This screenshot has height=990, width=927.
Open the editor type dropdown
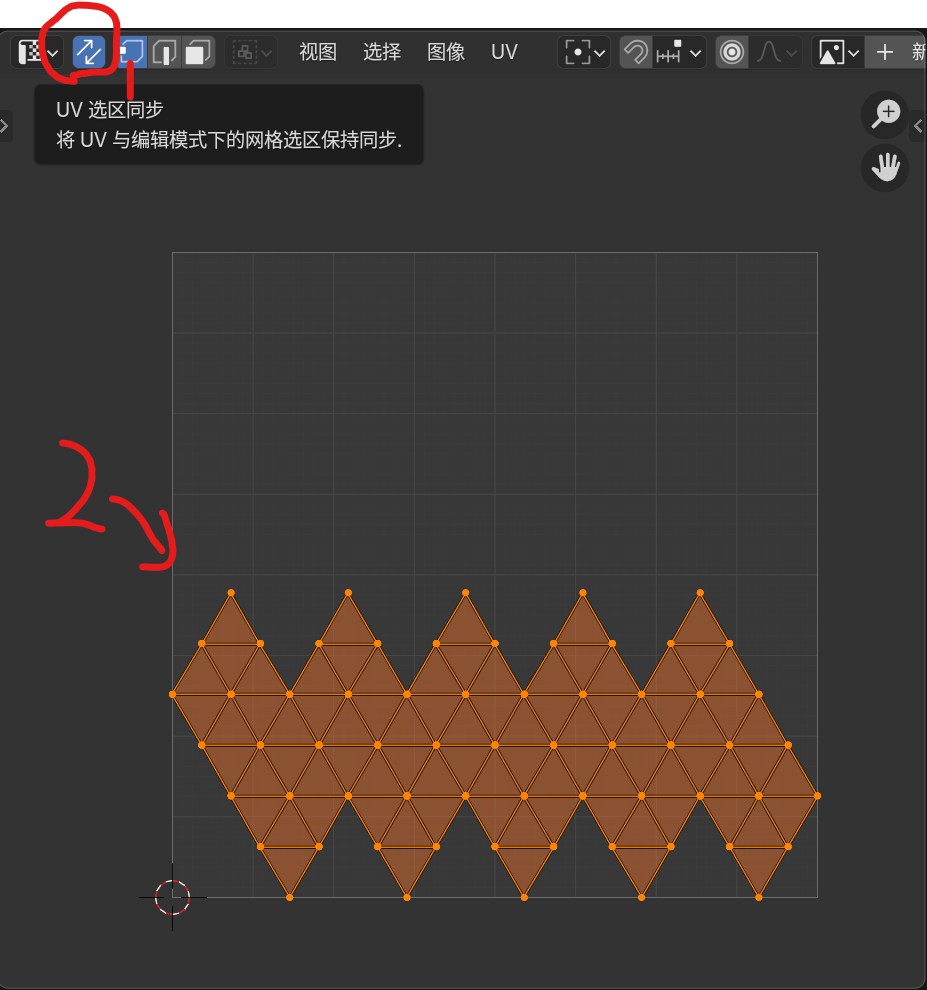(37, 52)
